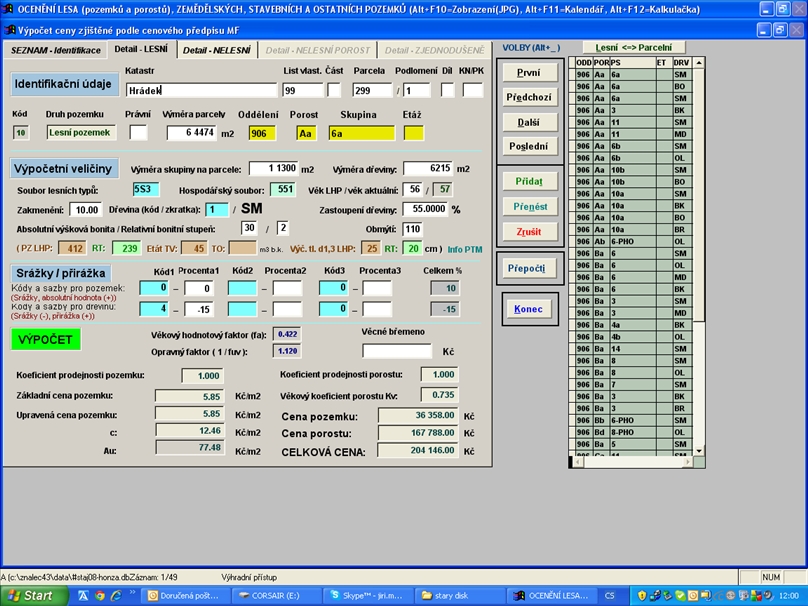Click the CS language indicator in the taskbar
The width and height of the screenshot is (808, 606).
pyautogui.click(x=610, y=595)
